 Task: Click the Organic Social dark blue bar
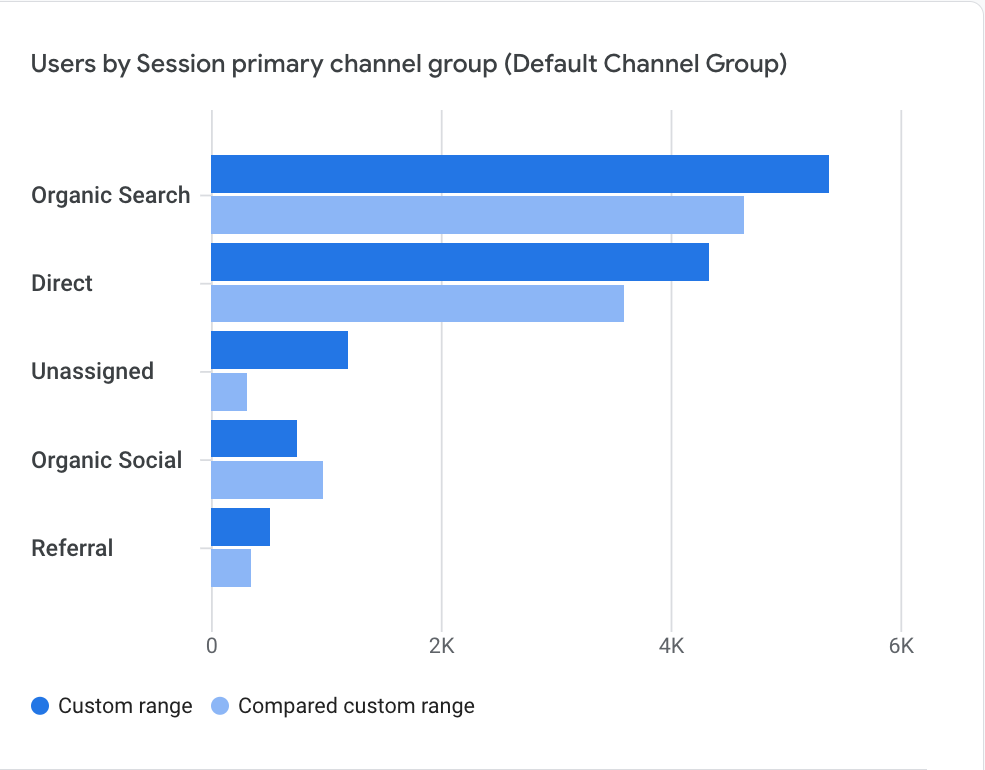[x=254, y=438]
